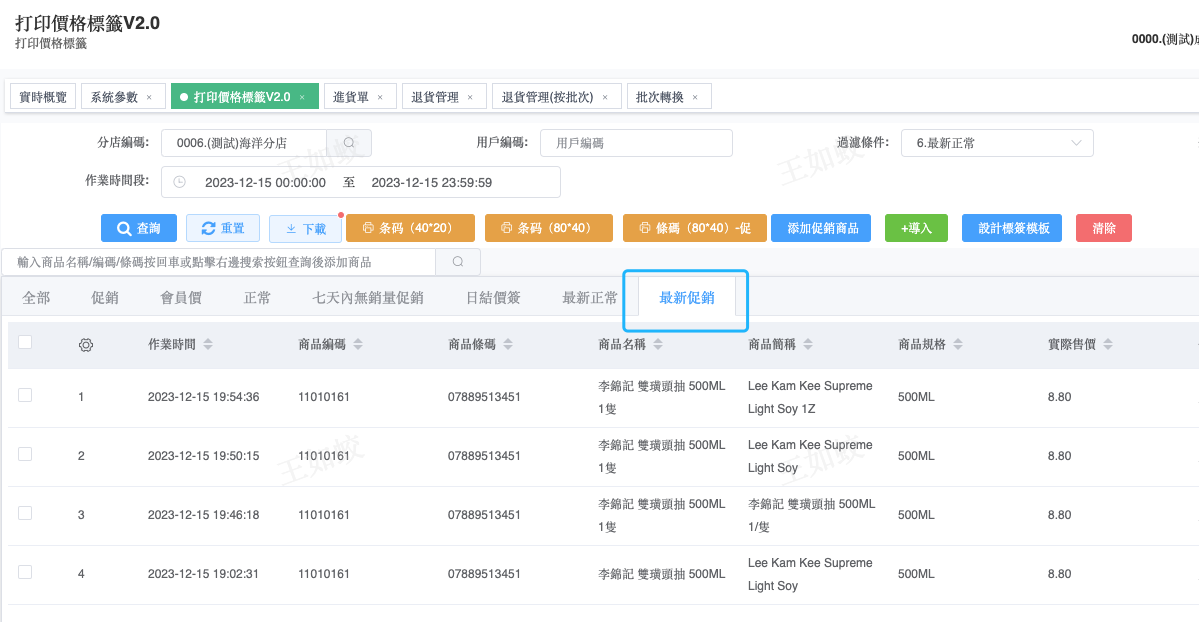Print barcode with 條码 (40*20) button
This screenshot has width=1199, height=622.
(410, 229)
